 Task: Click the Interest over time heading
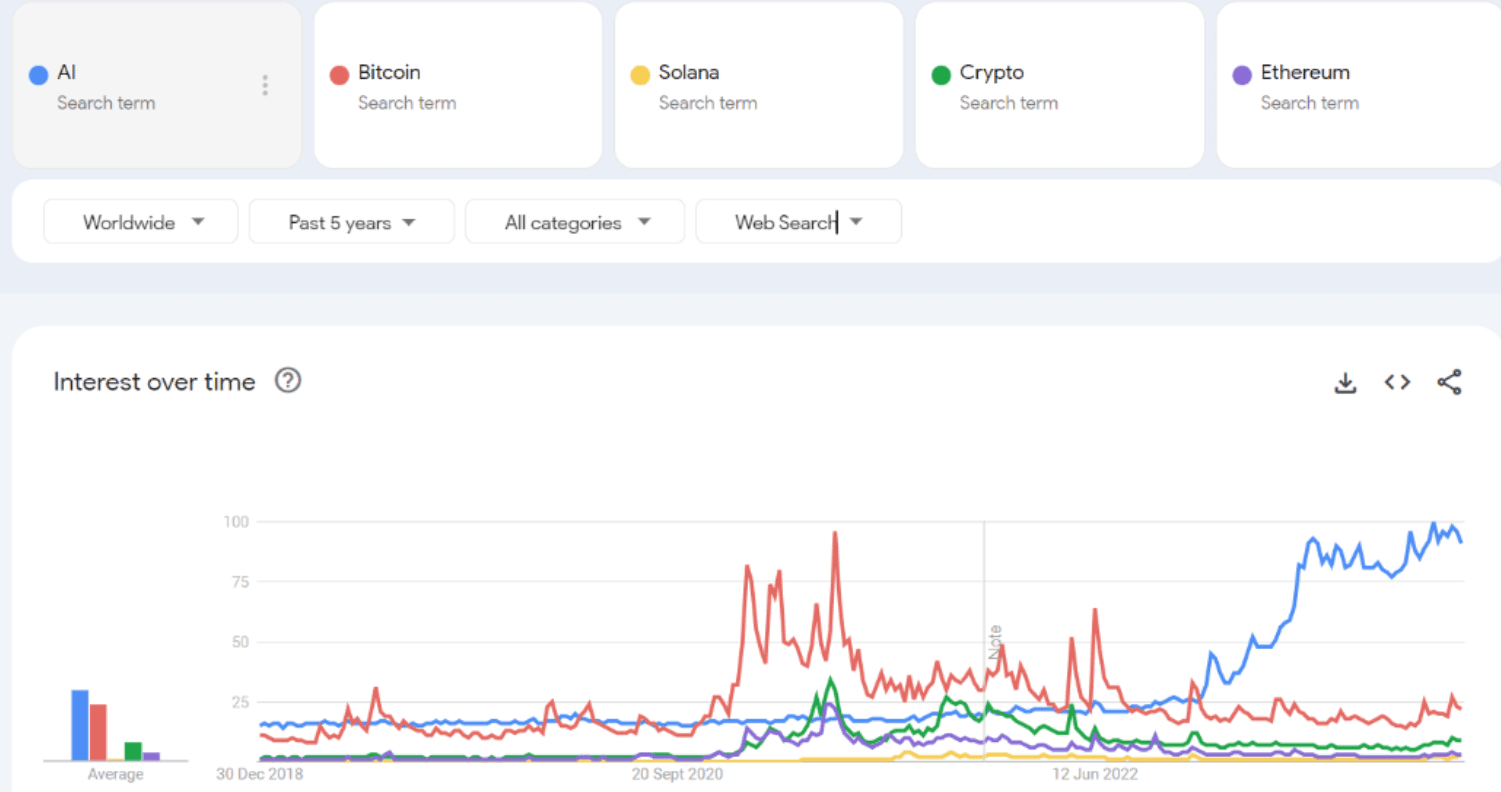click(x=154, y=382)
